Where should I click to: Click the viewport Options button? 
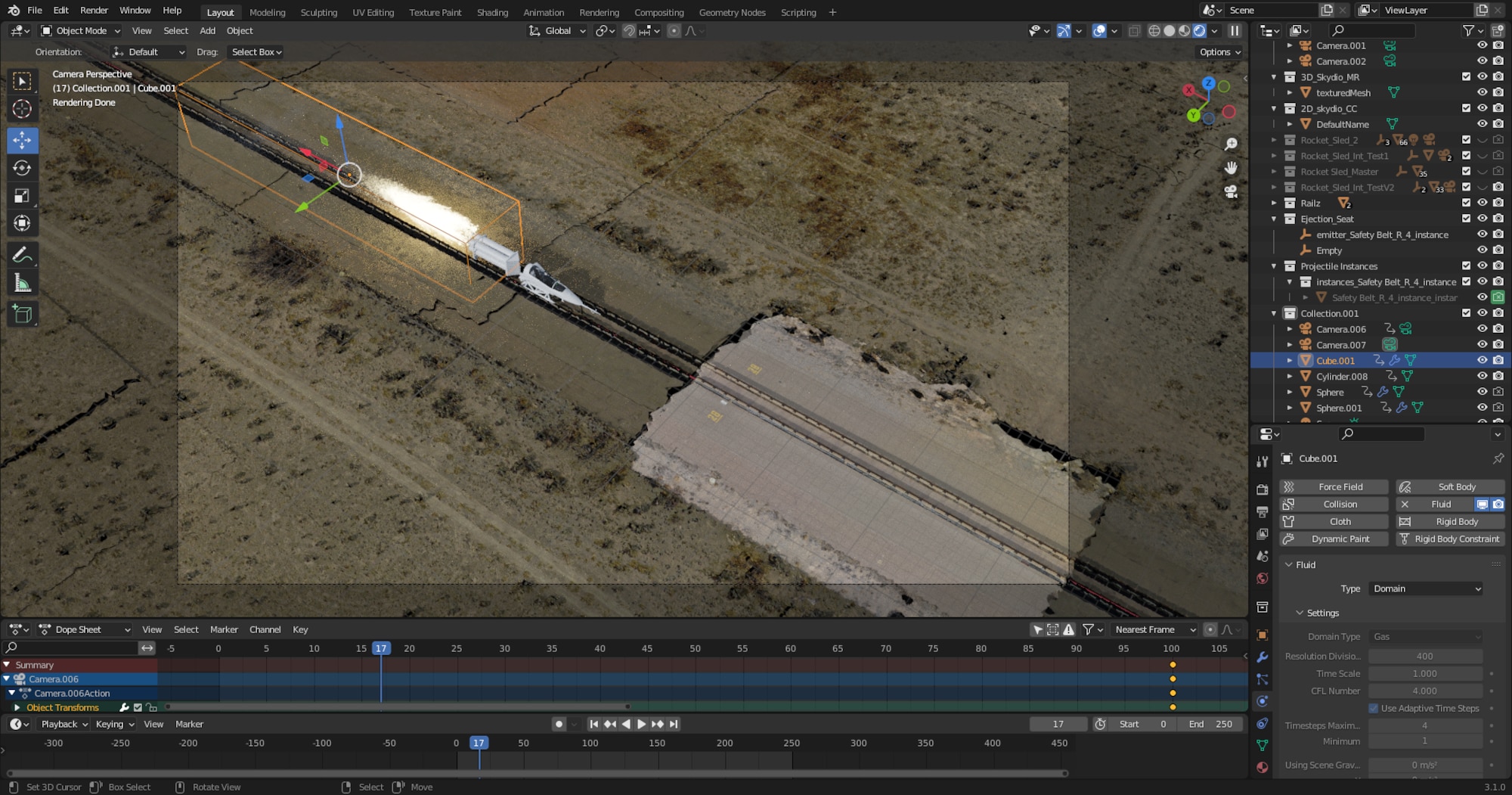coord(1219,52)
